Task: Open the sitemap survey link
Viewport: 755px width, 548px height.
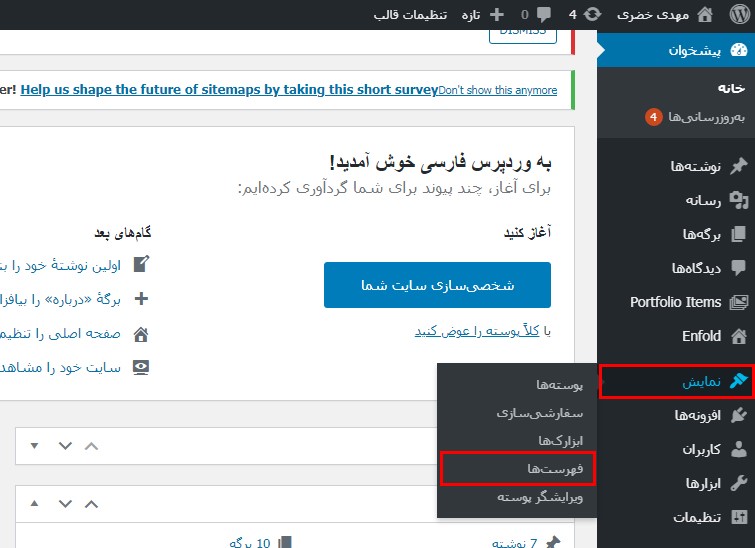Action: click(x=229, y=90)
